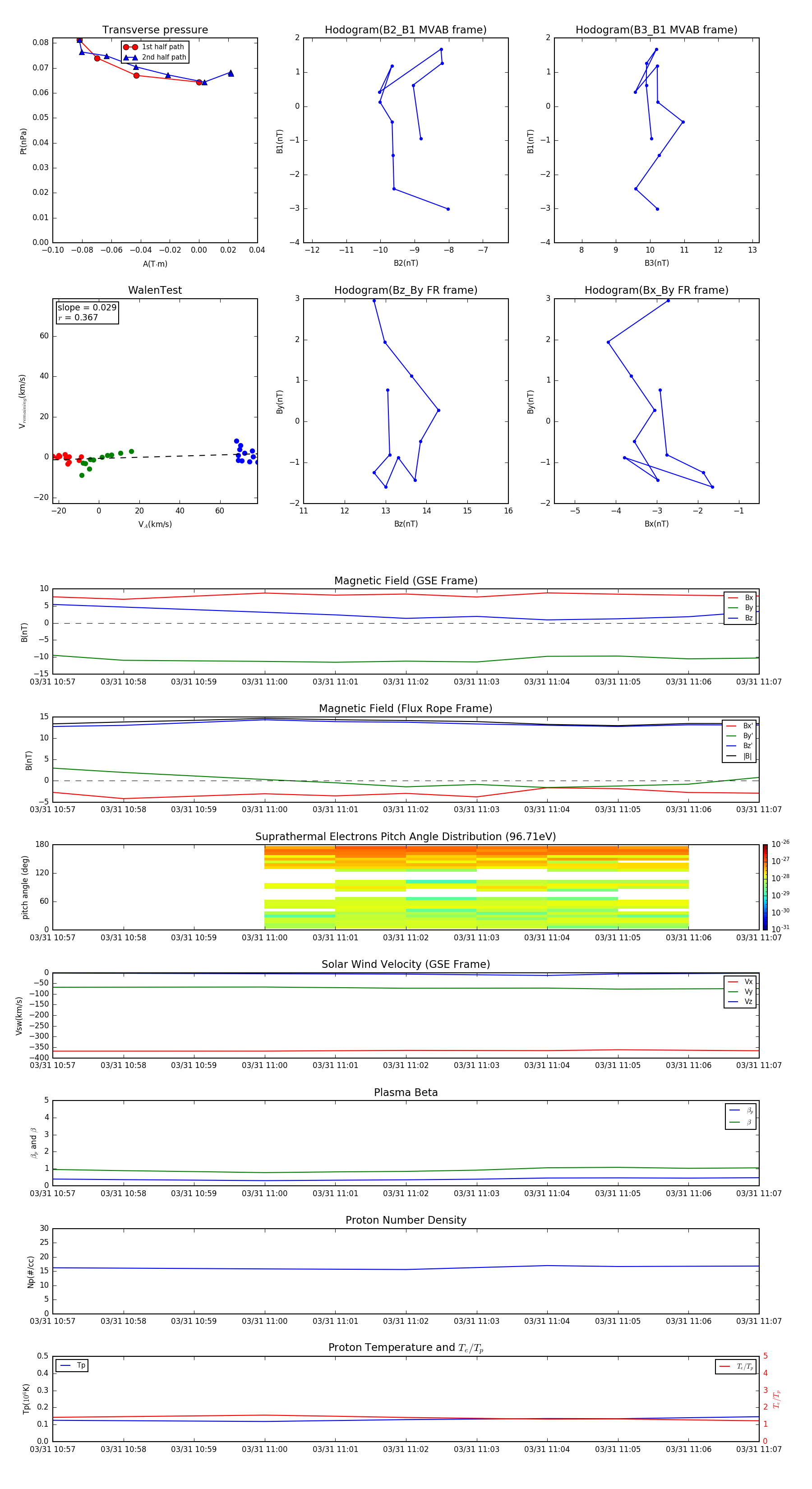The height and width of the screenshot is (1489, 812).
Task: Click 'Bz' in GSE magnetic field legend
Action: click(741, 619)
